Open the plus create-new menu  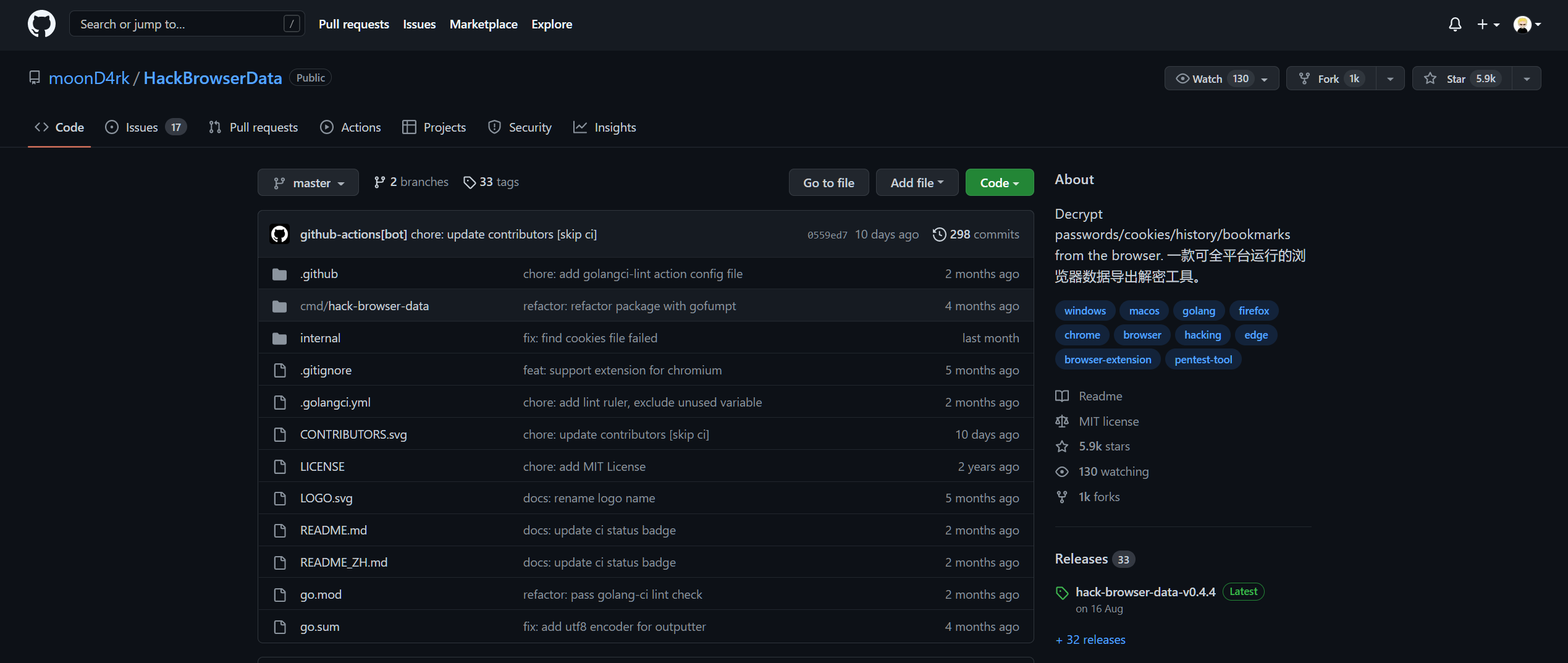point(1488,24)
